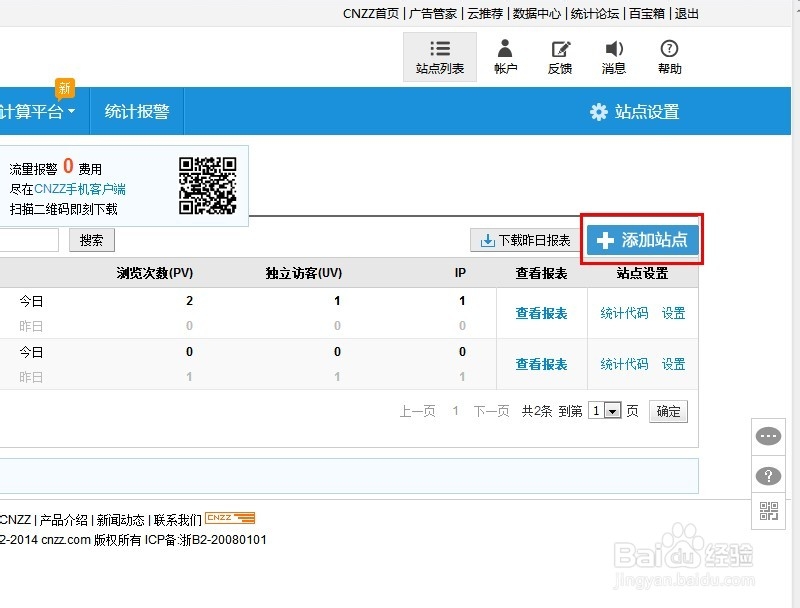Viewport: 800px width, 608px height.
Task: Open 数据中心 in the top links
Action: (537, 14)
